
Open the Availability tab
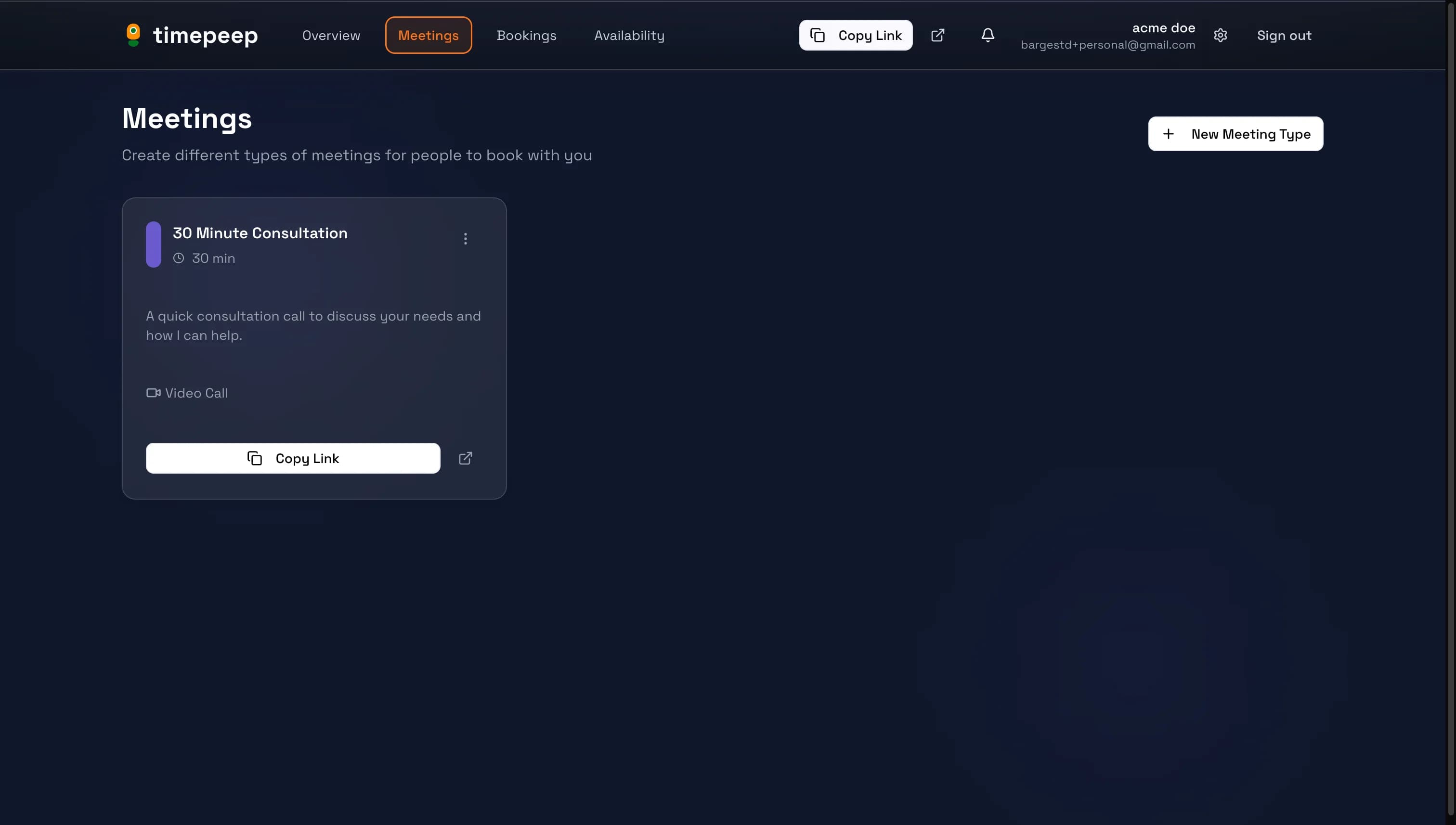(628, 35)
